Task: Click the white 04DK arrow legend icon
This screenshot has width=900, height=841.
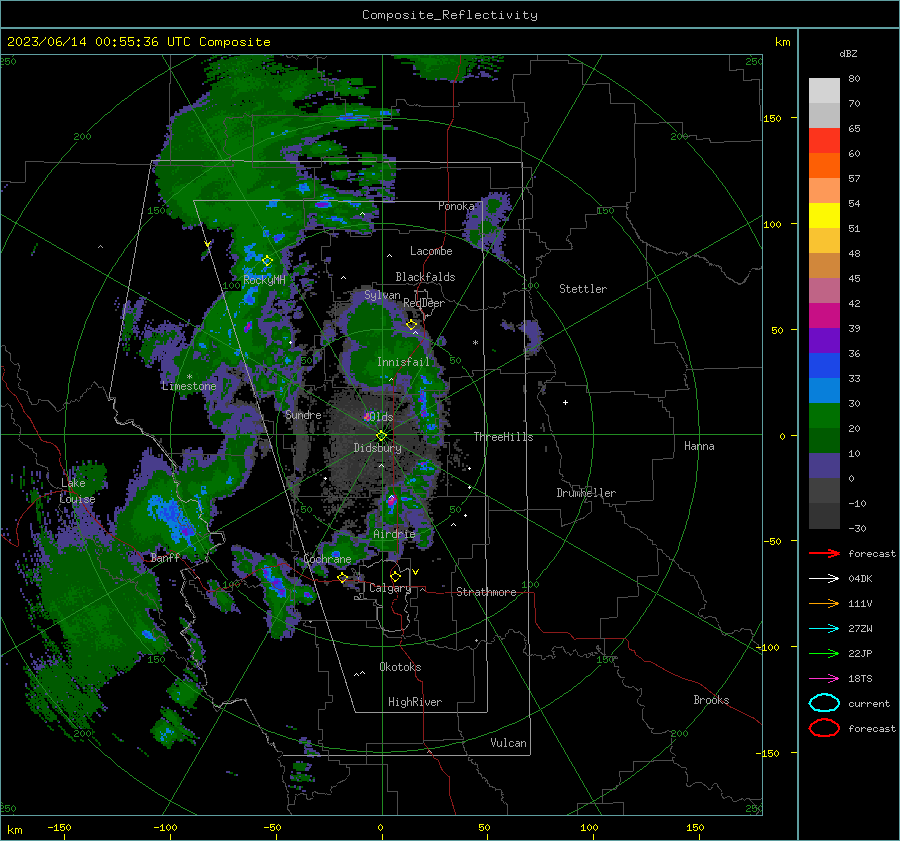Action: tap(824, 579)
